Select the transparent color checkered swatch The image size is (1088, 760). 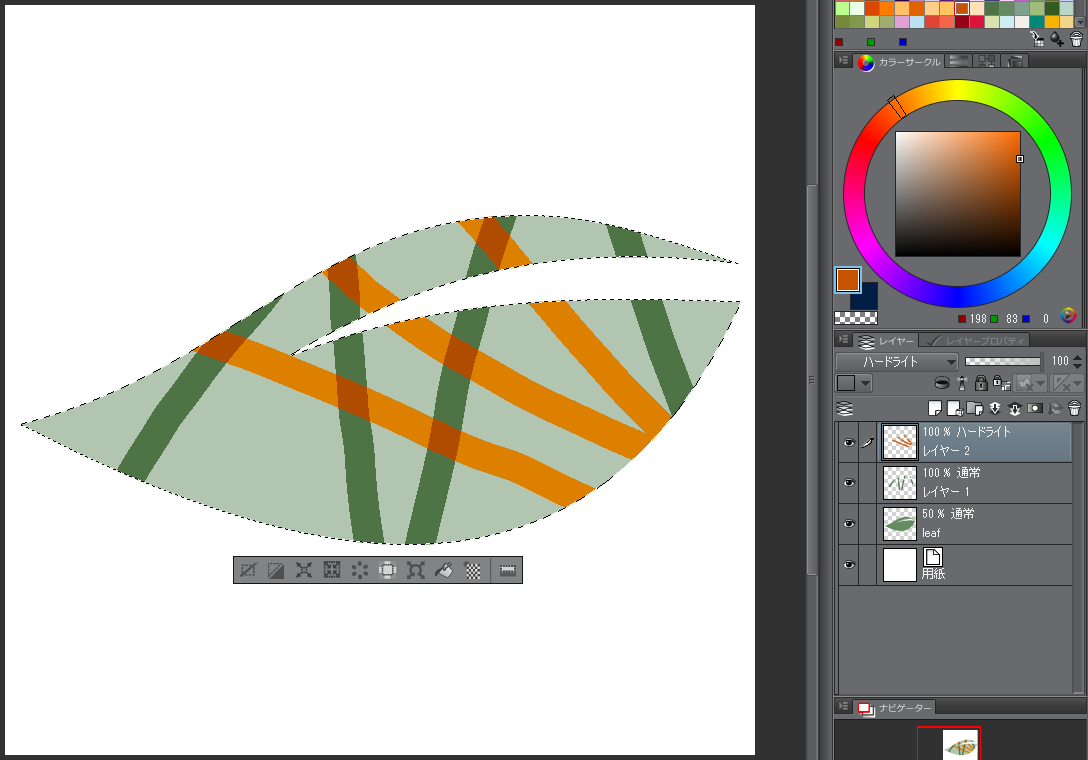click(x=856, y=318)
